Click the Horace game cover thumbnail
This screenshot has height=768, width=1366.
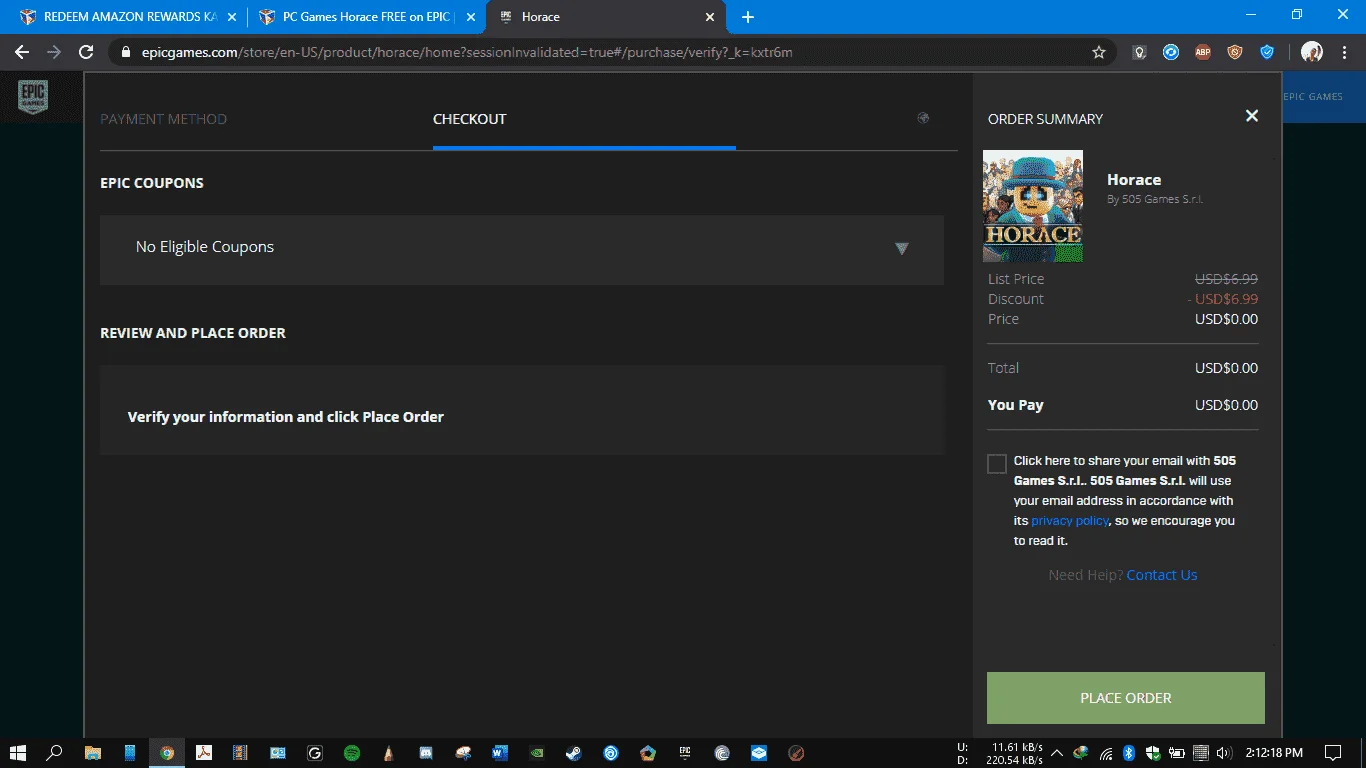click(x=1033, y=206)
